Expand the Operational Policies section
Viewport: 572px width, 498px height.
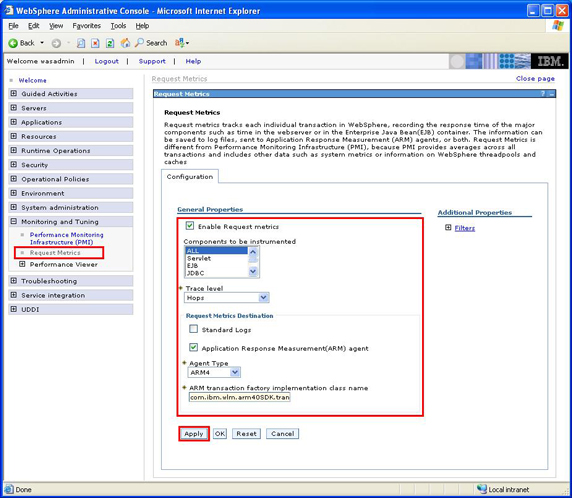coord(14,179)
